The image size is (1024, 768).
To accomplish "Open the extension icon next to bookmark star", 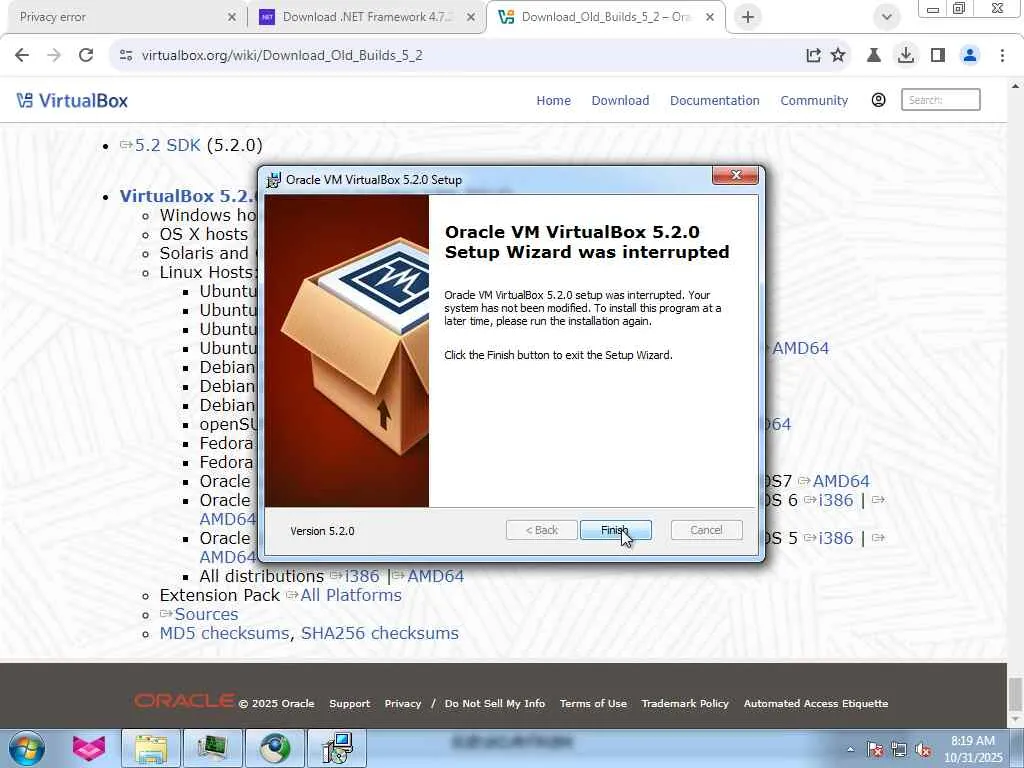I will (874, 56).
